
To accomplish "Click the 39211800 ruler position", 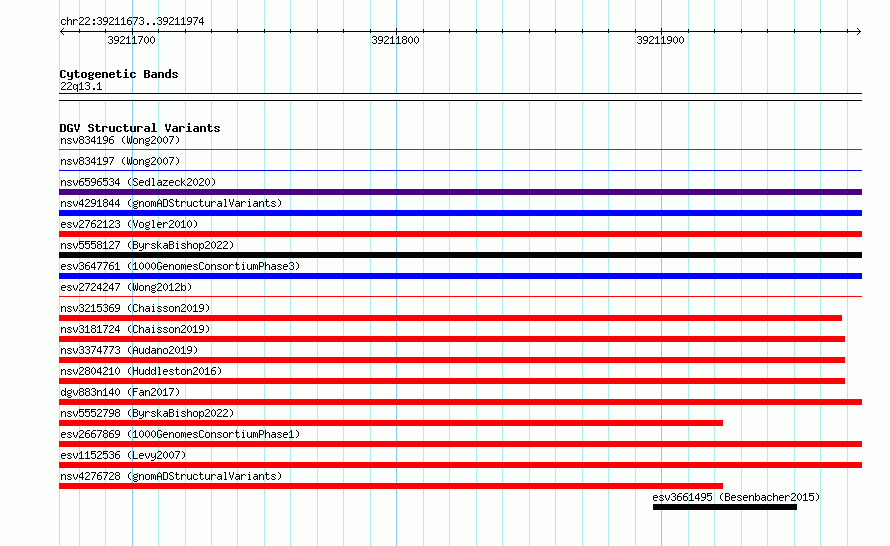I will [396, 40].
